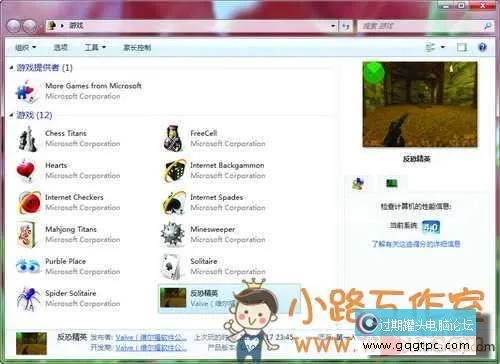Select the Internet Checkers title text
Viewport: 500px width, 364px height.
pos(74,197)
